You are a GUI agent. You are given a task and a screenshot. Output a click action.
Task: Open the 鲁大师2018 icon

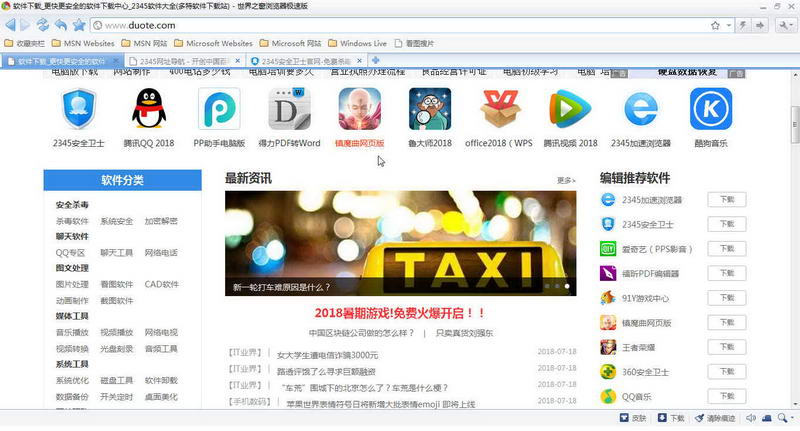(x=430, y=109)
